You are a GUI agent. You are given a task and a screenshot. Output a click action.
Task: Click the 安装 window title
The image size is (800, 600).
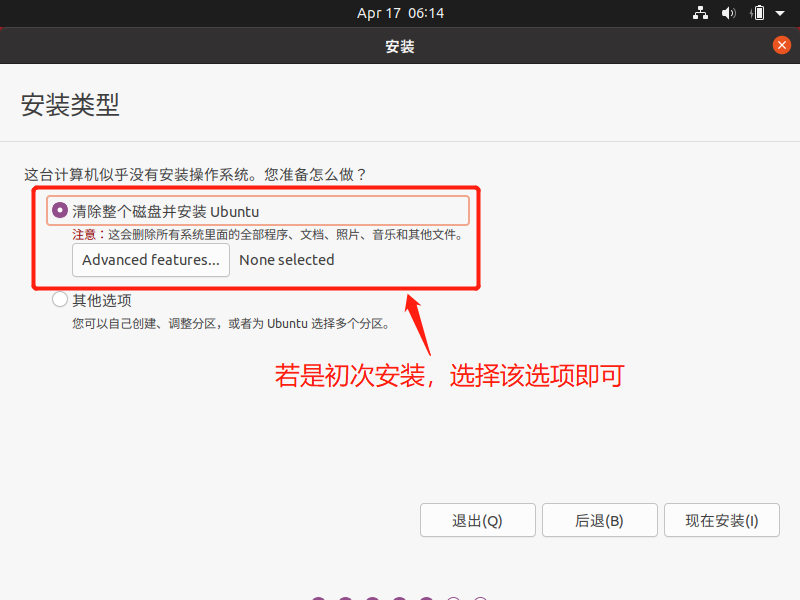tap(400, 46)
